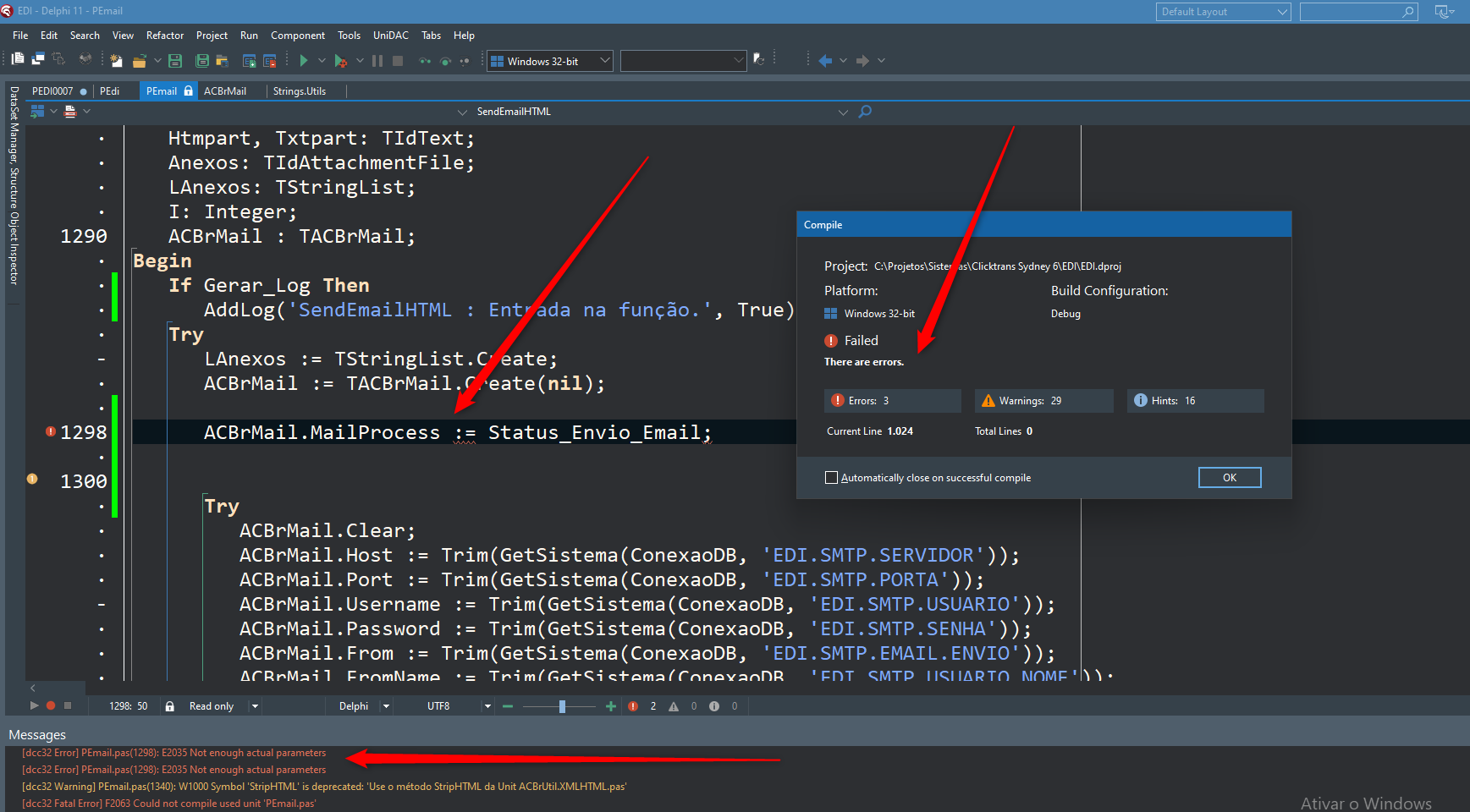1470x812 pixels.
Task: Open the UTF8 encoding dropdown
Action: pos(487,706)
